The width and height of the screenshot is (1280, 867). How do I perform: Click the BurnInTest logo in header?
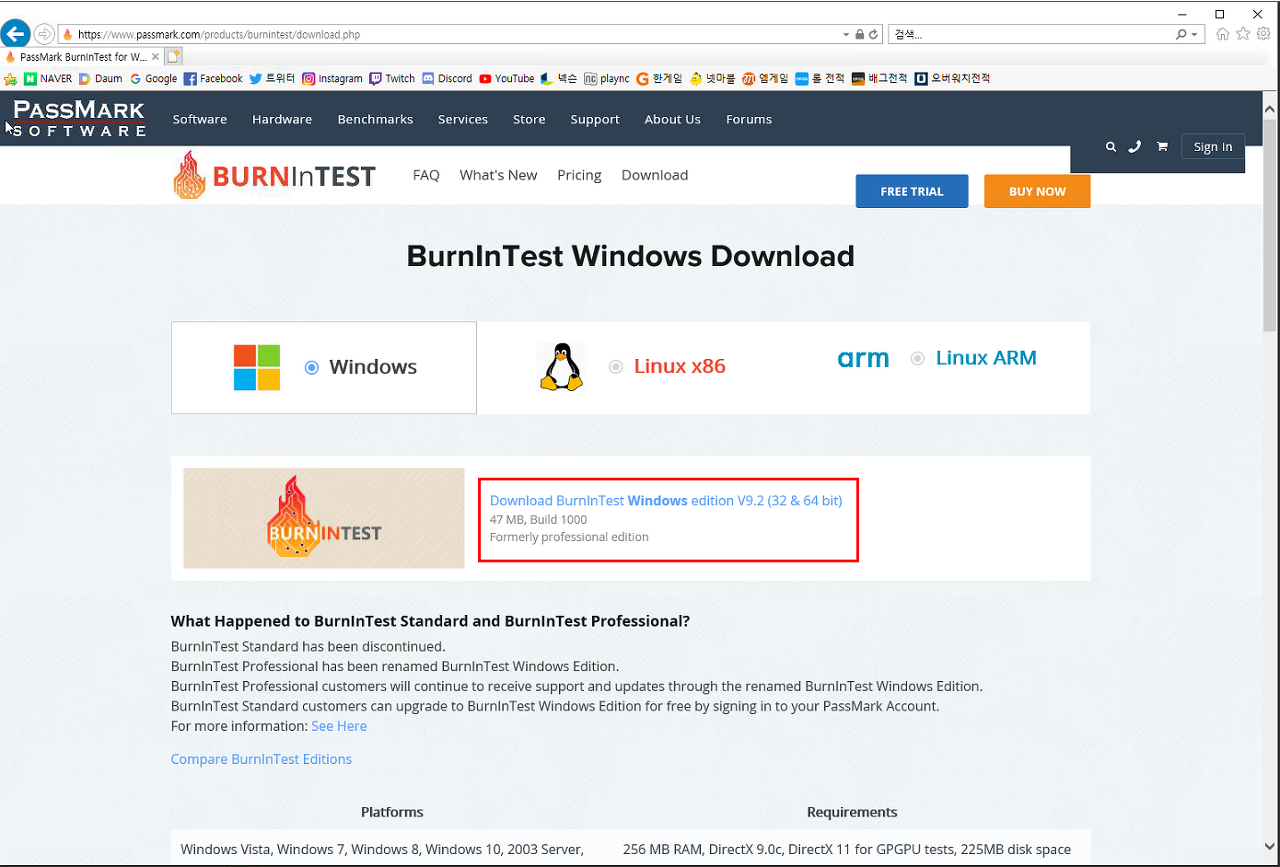274,176
